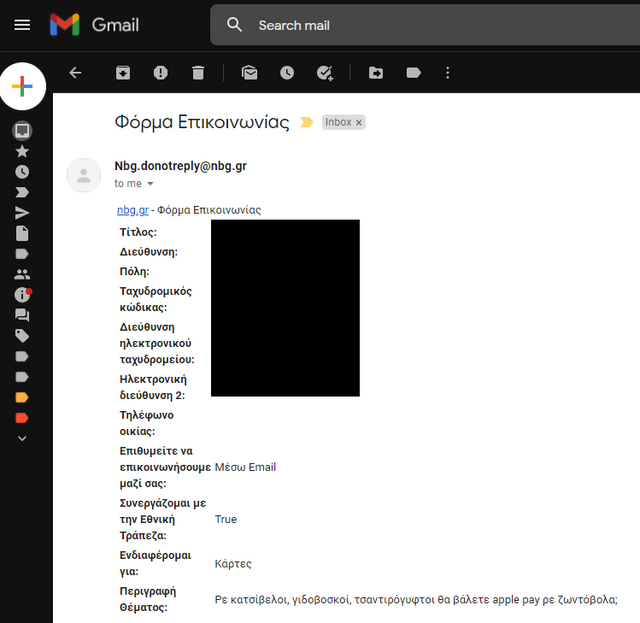Viewport: 640px width, 623px height.
Task: Open Forums category in sidebar
Action: pyautogui.click(x=22, y=315)
